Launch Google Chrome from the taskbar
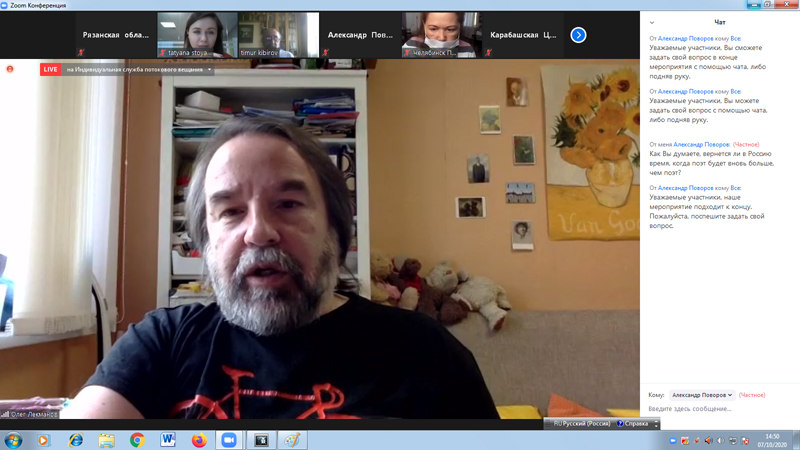 tap(137, 440)
